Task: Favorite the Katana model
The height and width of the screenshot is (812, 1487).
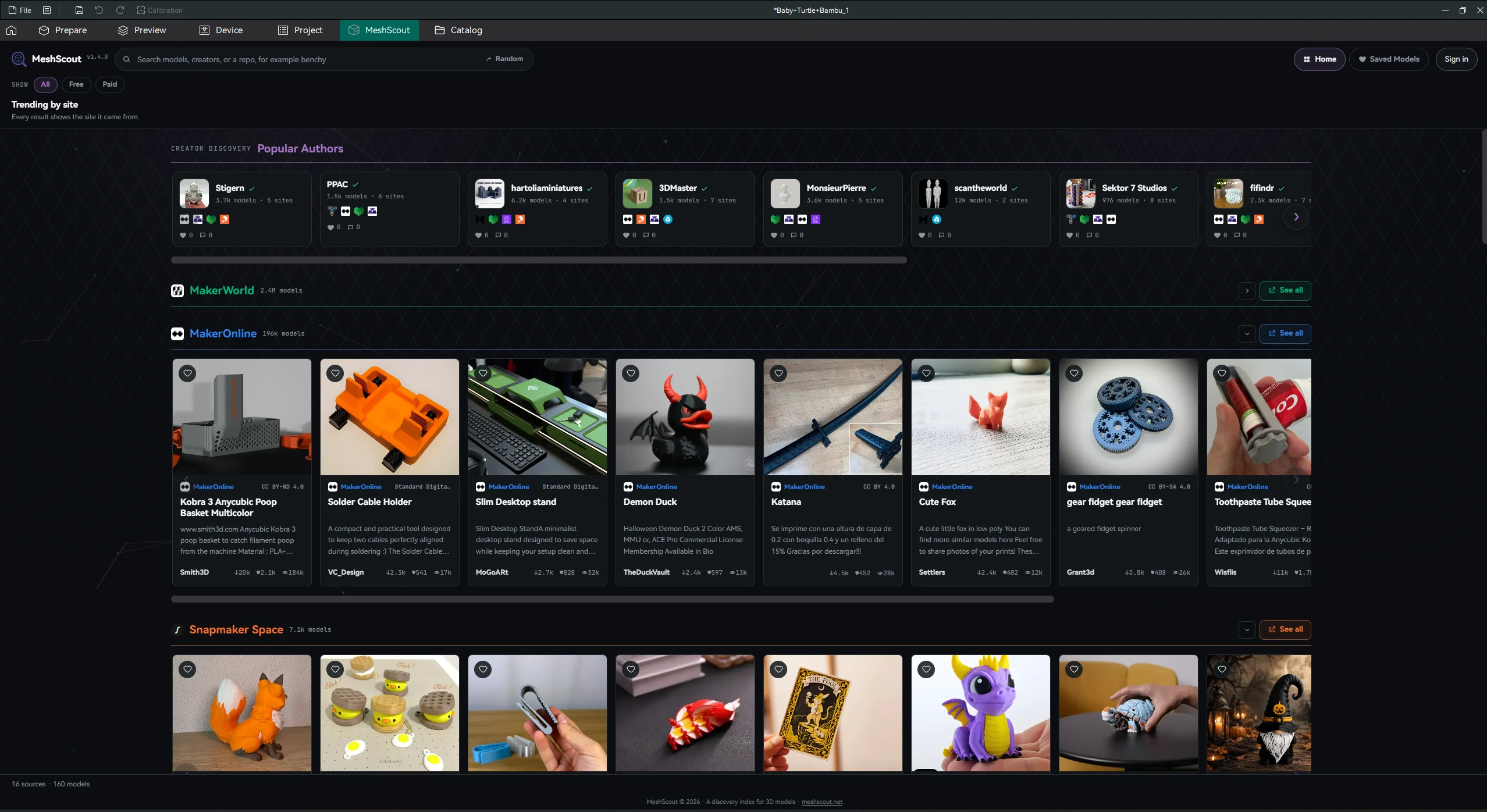Action: click(x=778, y=373)
